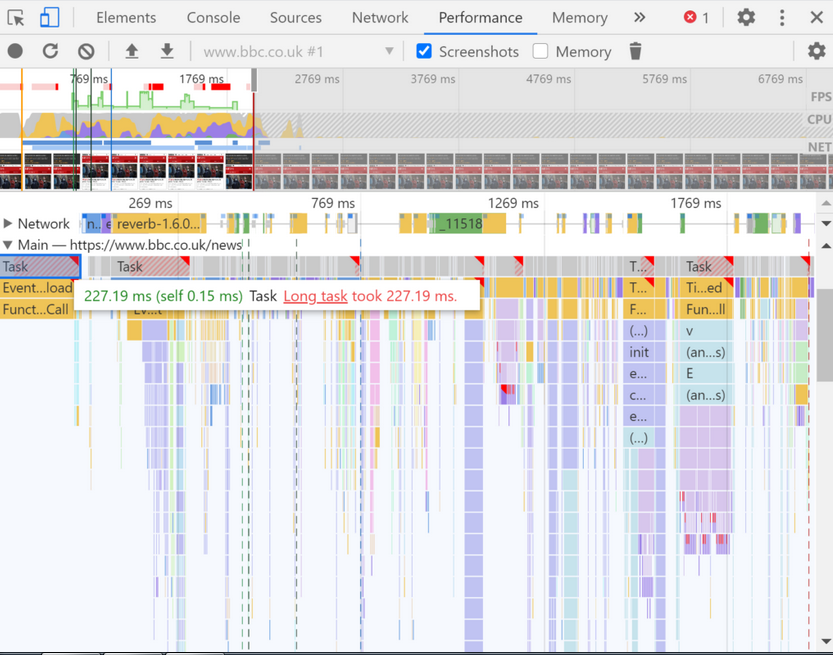833x655 pixels.
Task: Show more DevTools tabs via double chevron
Action: click(640, 18)
